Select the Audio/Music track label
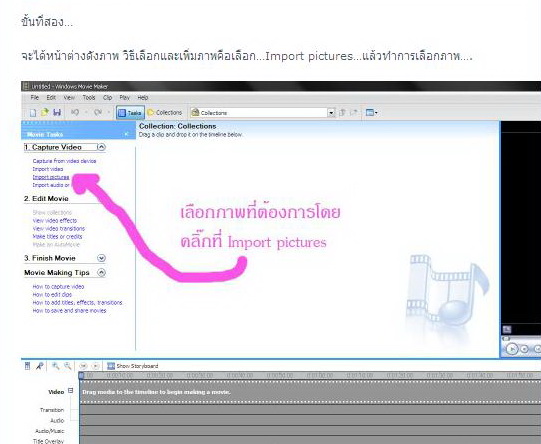The width and height of the screenshot is (541, 444). click(x=49, y=431)
